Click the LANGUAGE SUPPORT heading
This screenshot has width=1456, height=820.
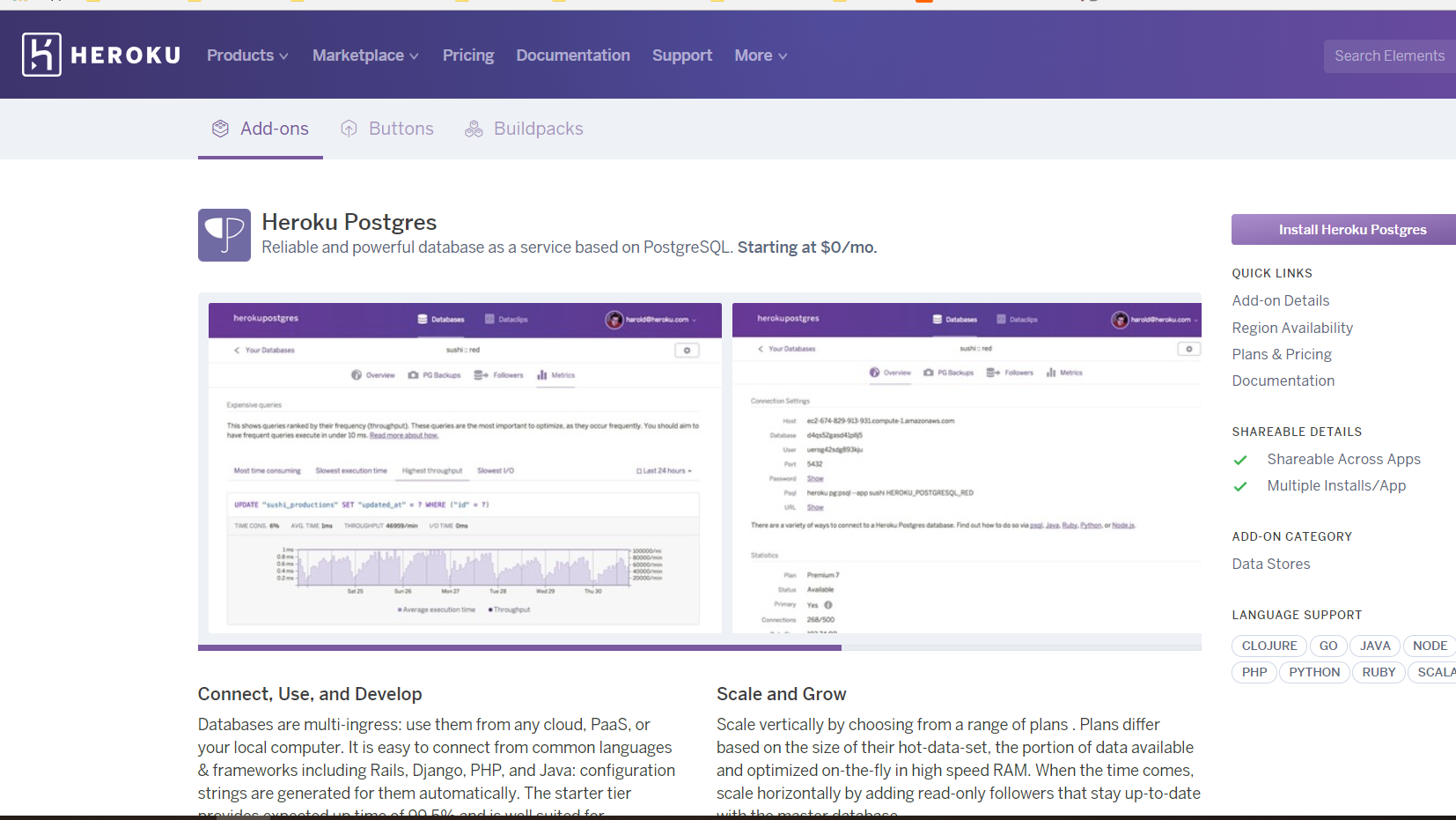point(1297,615)
